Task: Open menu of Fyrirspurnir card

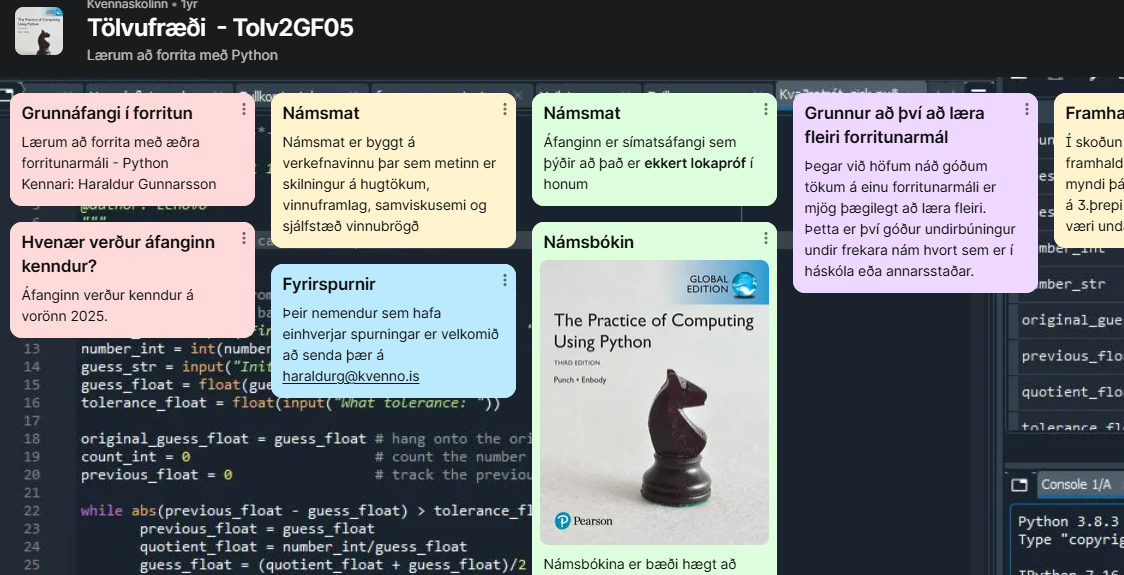Action: [x=505, y=280]
